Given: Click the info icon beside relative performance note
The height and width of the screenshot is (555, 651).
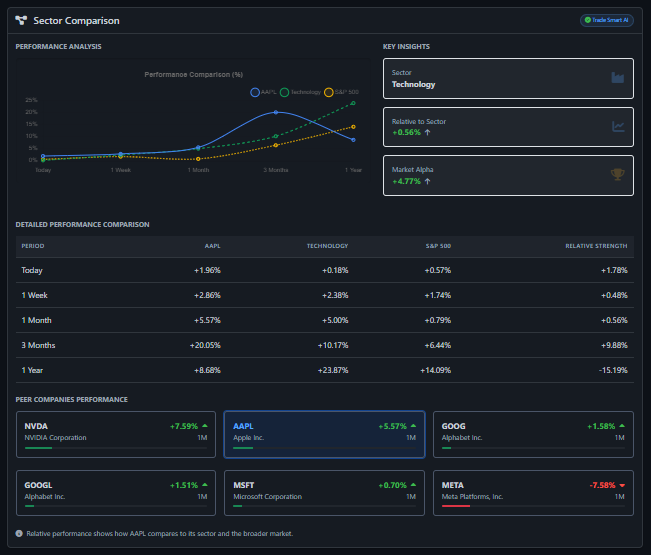Looking at the screenshot, I should pyautogui.click(x=20, y=533).
